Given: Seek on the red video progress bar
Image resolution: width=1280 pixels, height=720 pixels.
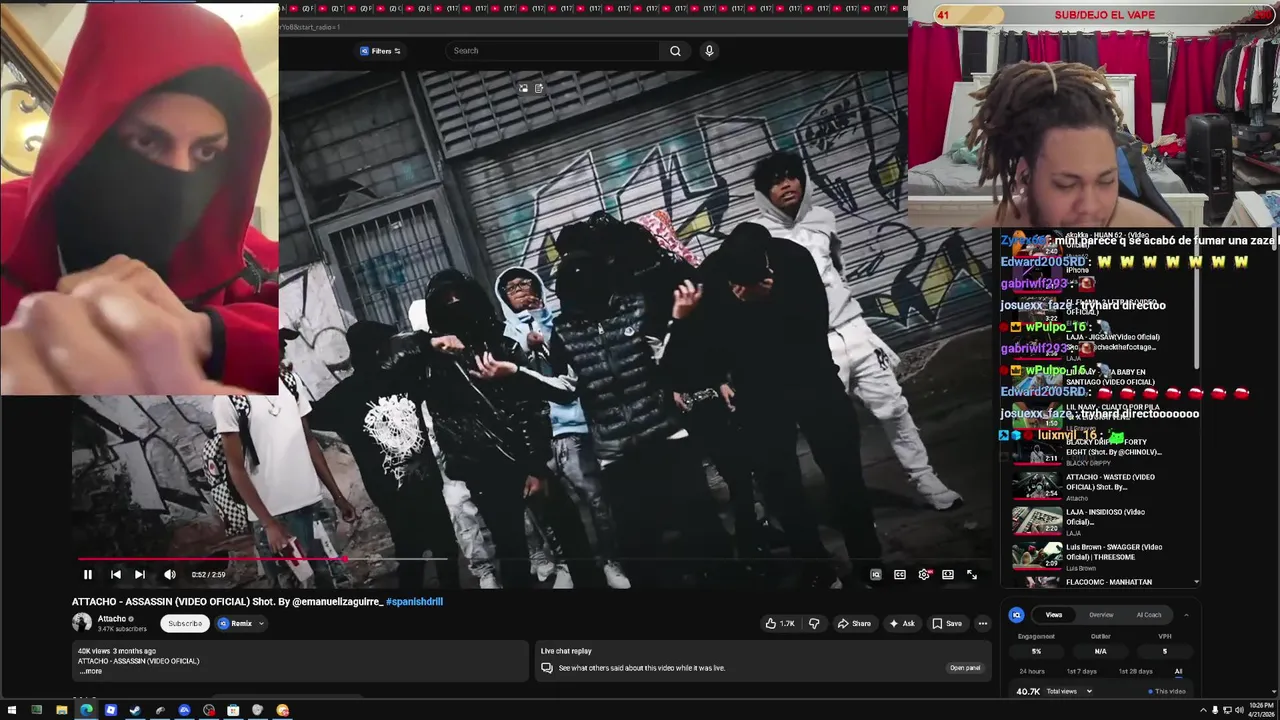Looking at the screenshot, I should 212,559.
